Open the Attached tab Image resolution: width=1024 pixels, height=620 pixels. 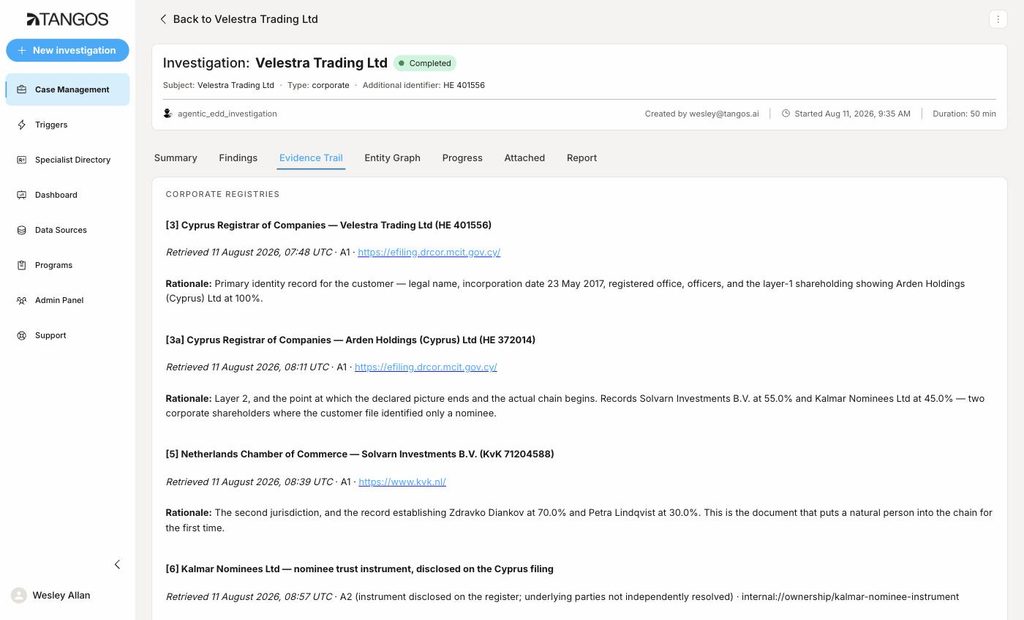pyautogui.click(x=524, y=158)
